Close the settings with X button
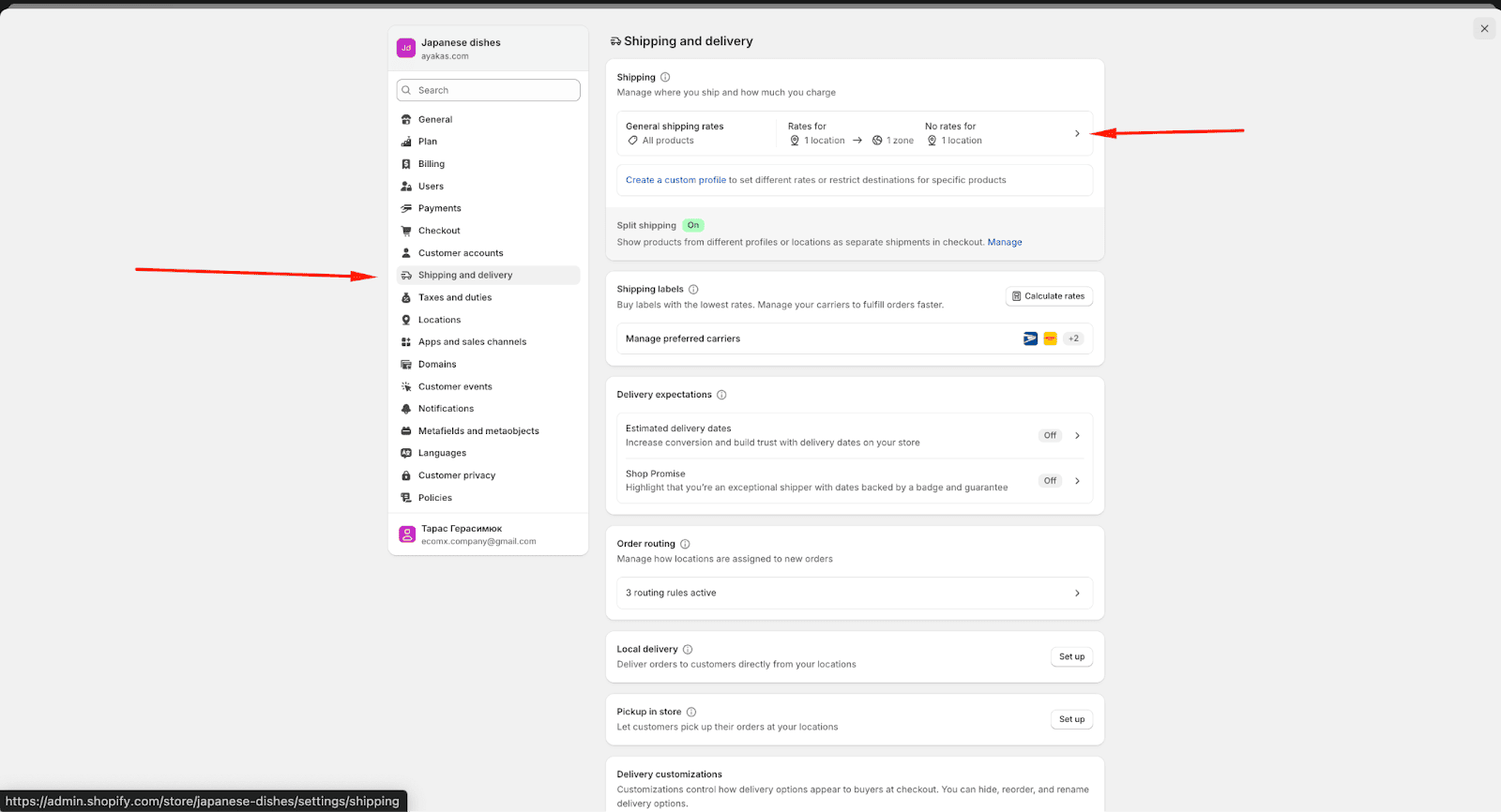 tap(1484, 28)
